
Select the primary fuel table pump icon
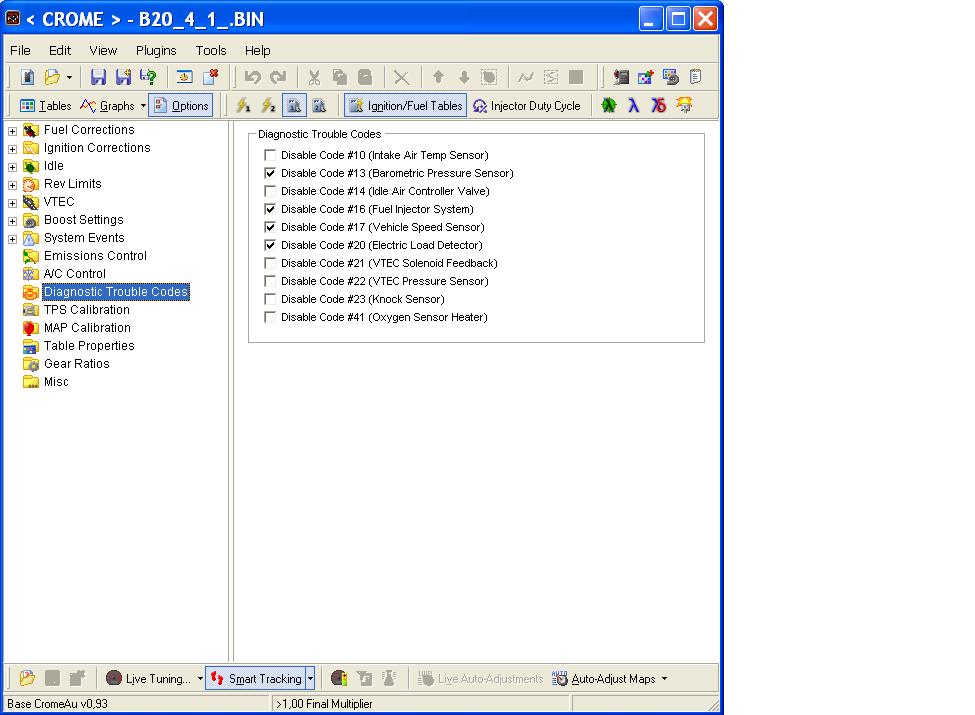tap(294, 106)
